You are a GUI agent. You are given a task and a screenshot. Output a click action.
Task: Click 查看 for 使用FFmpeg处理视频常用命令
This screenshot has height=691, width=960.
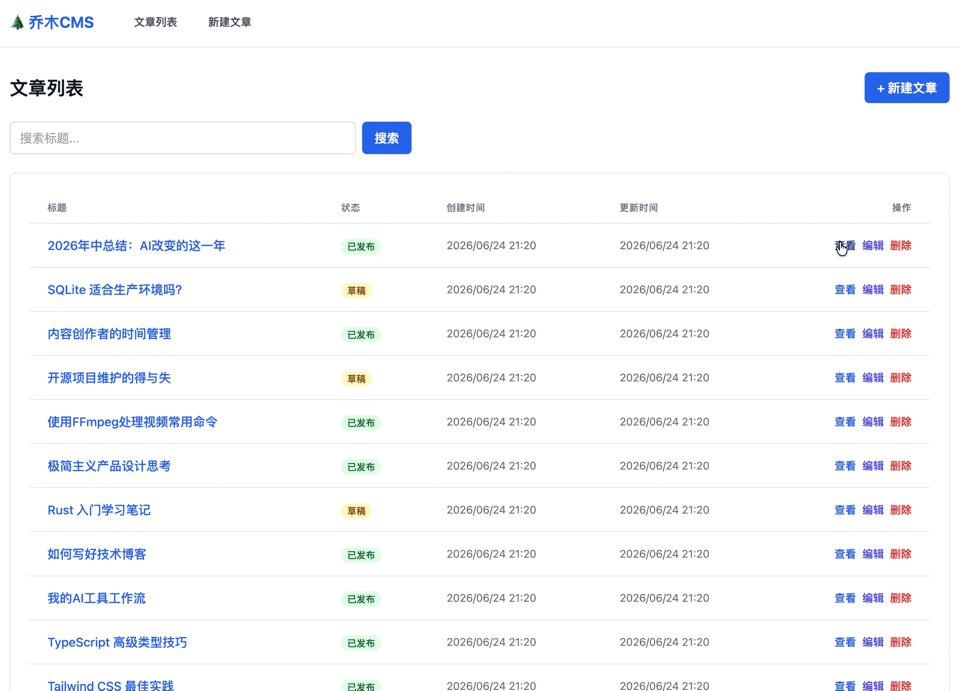[845, 422]
